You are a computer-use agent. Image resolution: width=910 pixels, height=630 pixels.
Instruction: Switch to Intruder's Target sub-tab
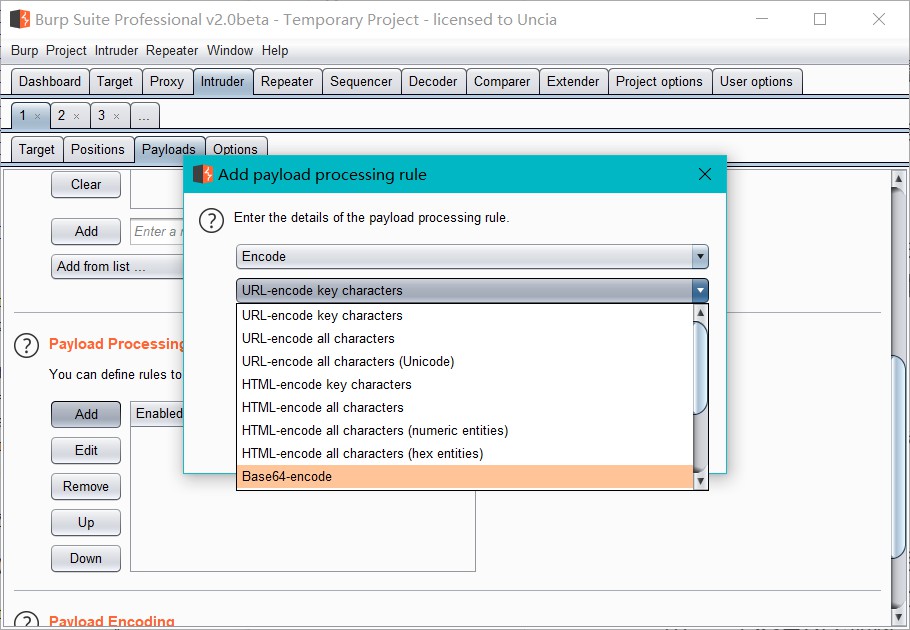click(37, 150)
